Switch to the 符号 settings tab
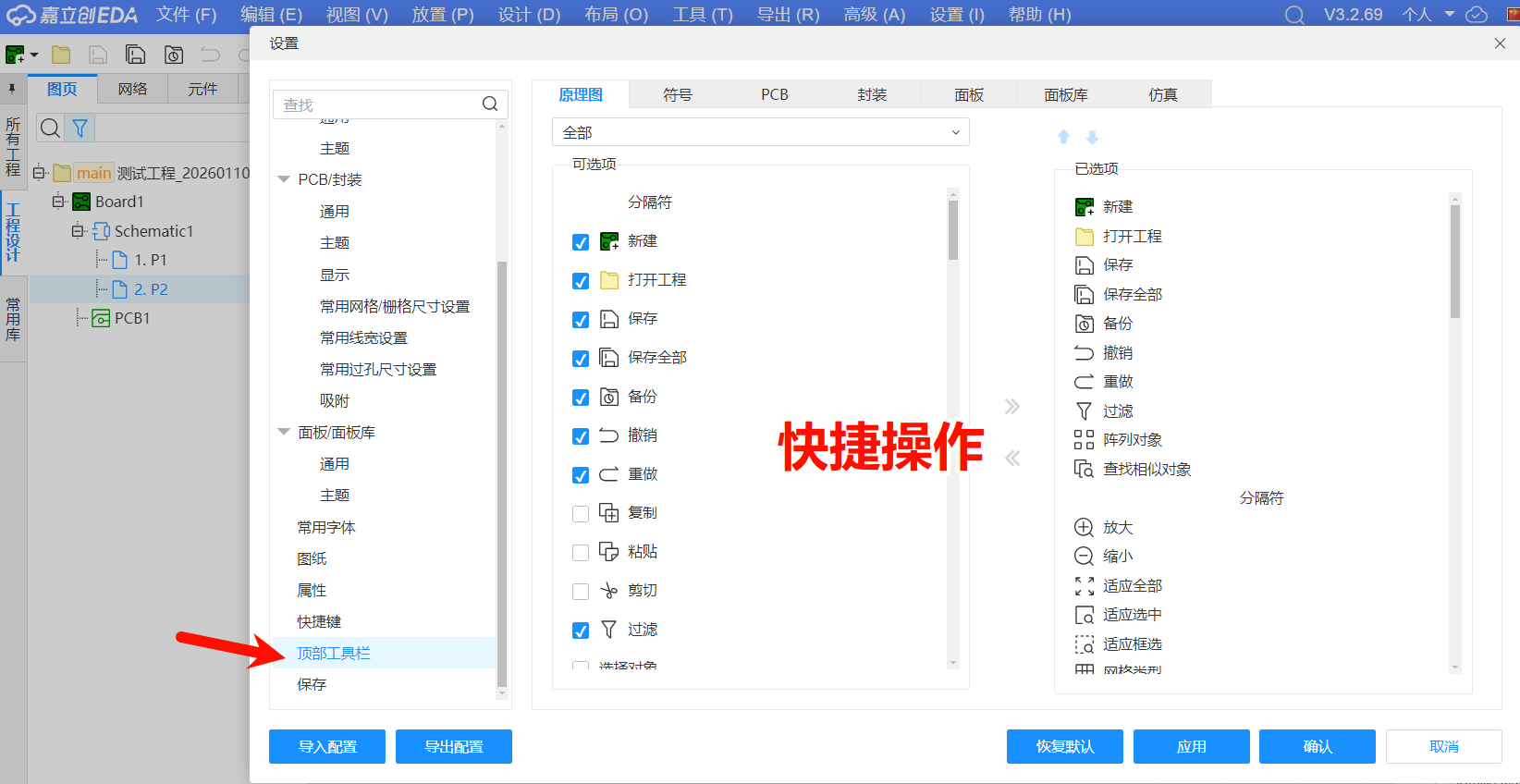 (x=678, y=94)
